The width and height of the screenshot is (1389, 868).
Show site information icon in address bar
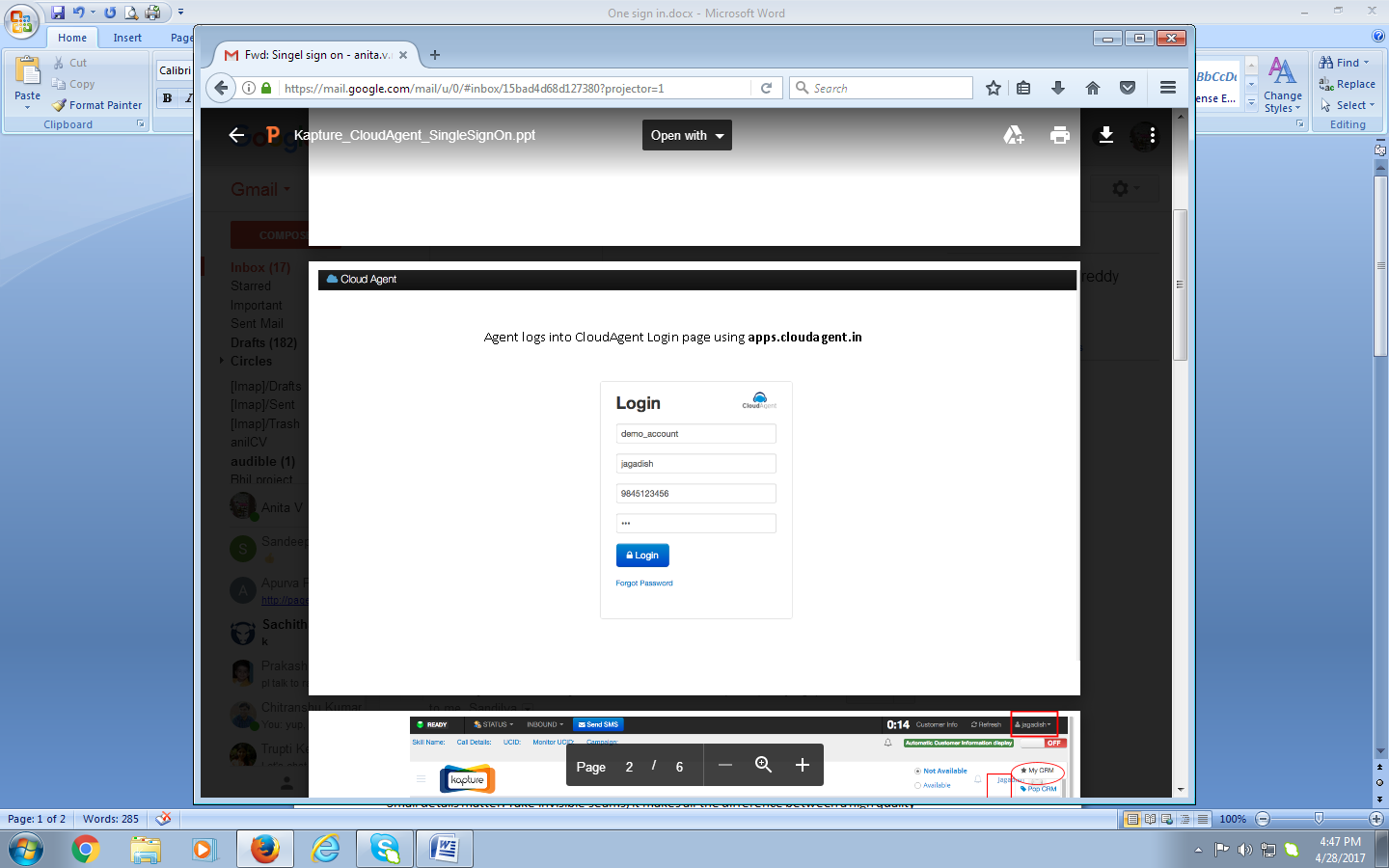tap(249, 88)
